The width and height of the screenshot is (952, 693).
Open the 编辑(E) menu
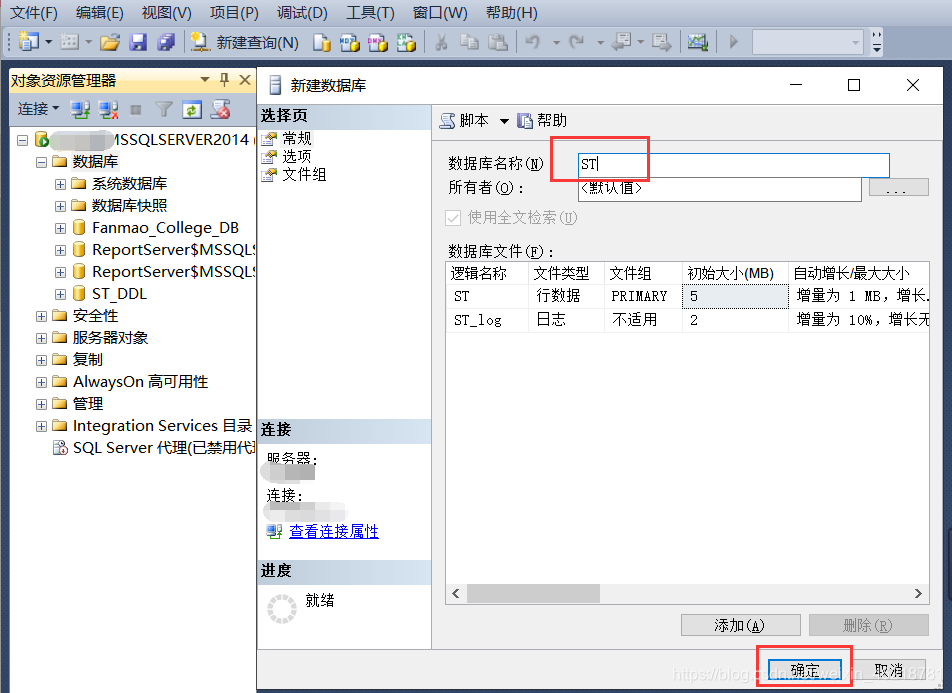point(100,13)
